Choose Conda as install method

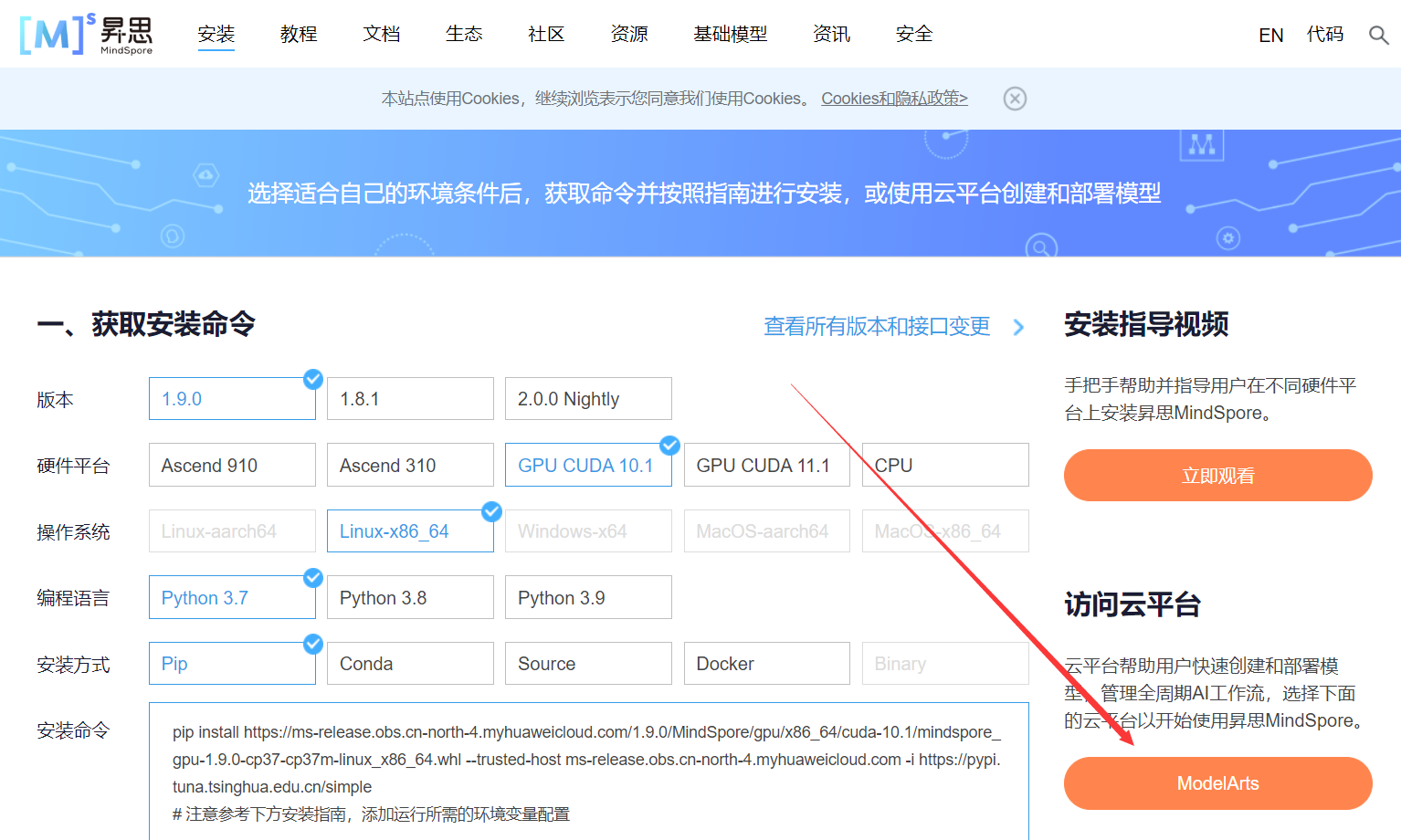(409, 663)
